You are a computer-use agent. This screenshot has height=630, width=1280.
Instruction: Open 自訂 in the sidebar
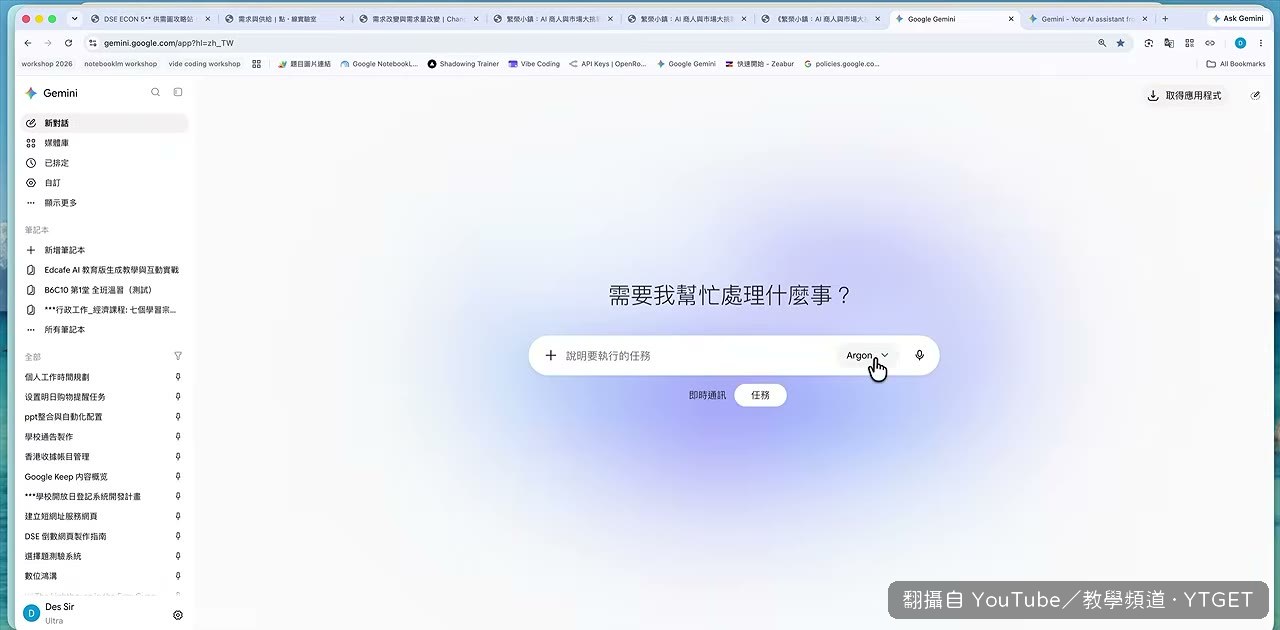pyautogui.click(x=104, y=183)
